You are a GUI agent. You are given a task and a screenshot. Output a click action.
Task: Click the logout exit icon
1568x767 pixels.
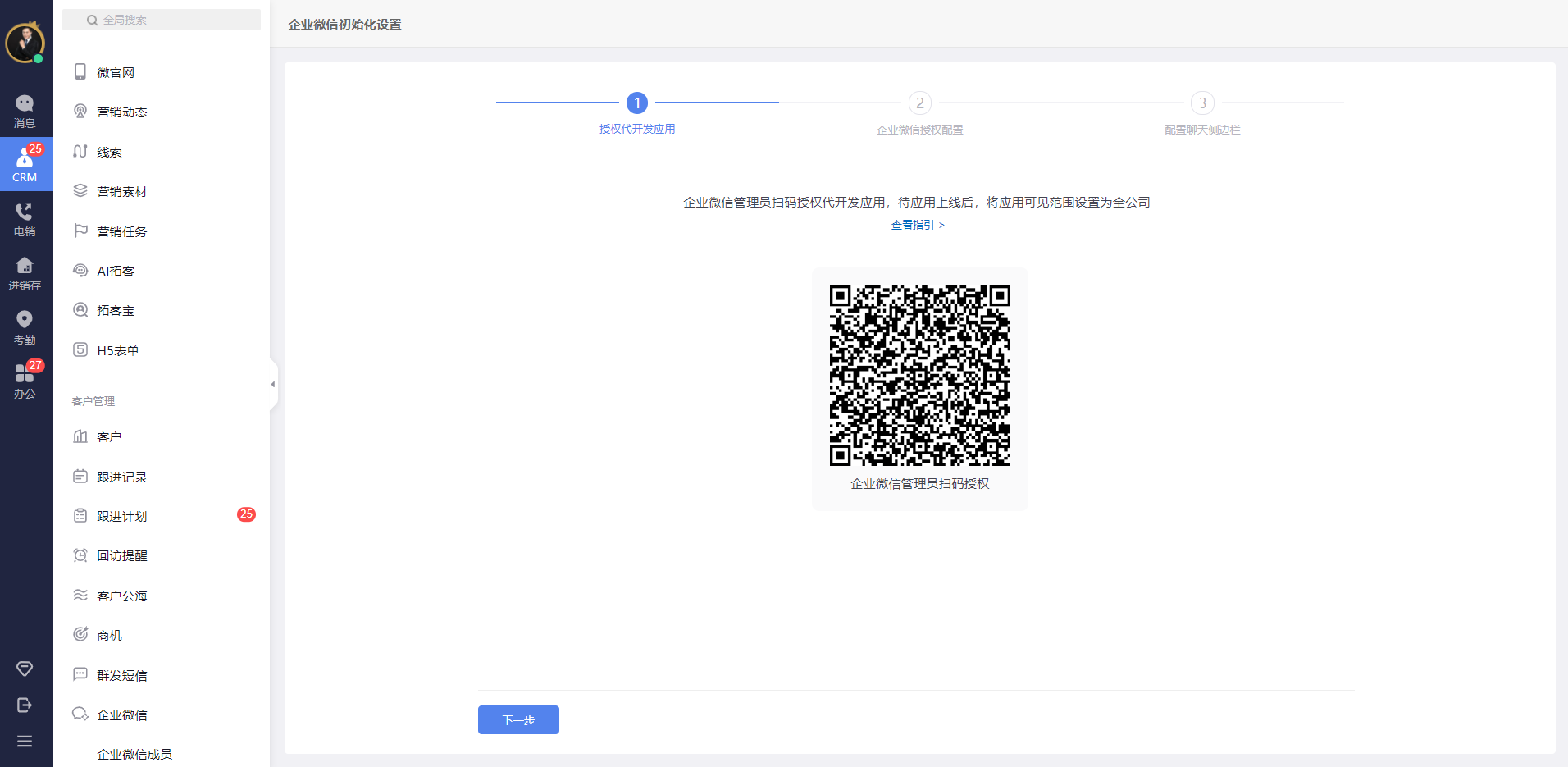tap(25, 705)
